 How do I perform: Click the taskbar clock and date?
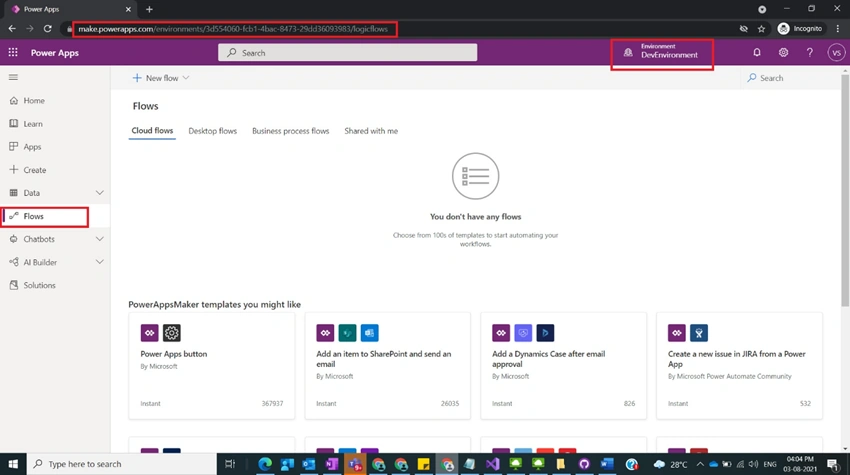pos(800,464)
